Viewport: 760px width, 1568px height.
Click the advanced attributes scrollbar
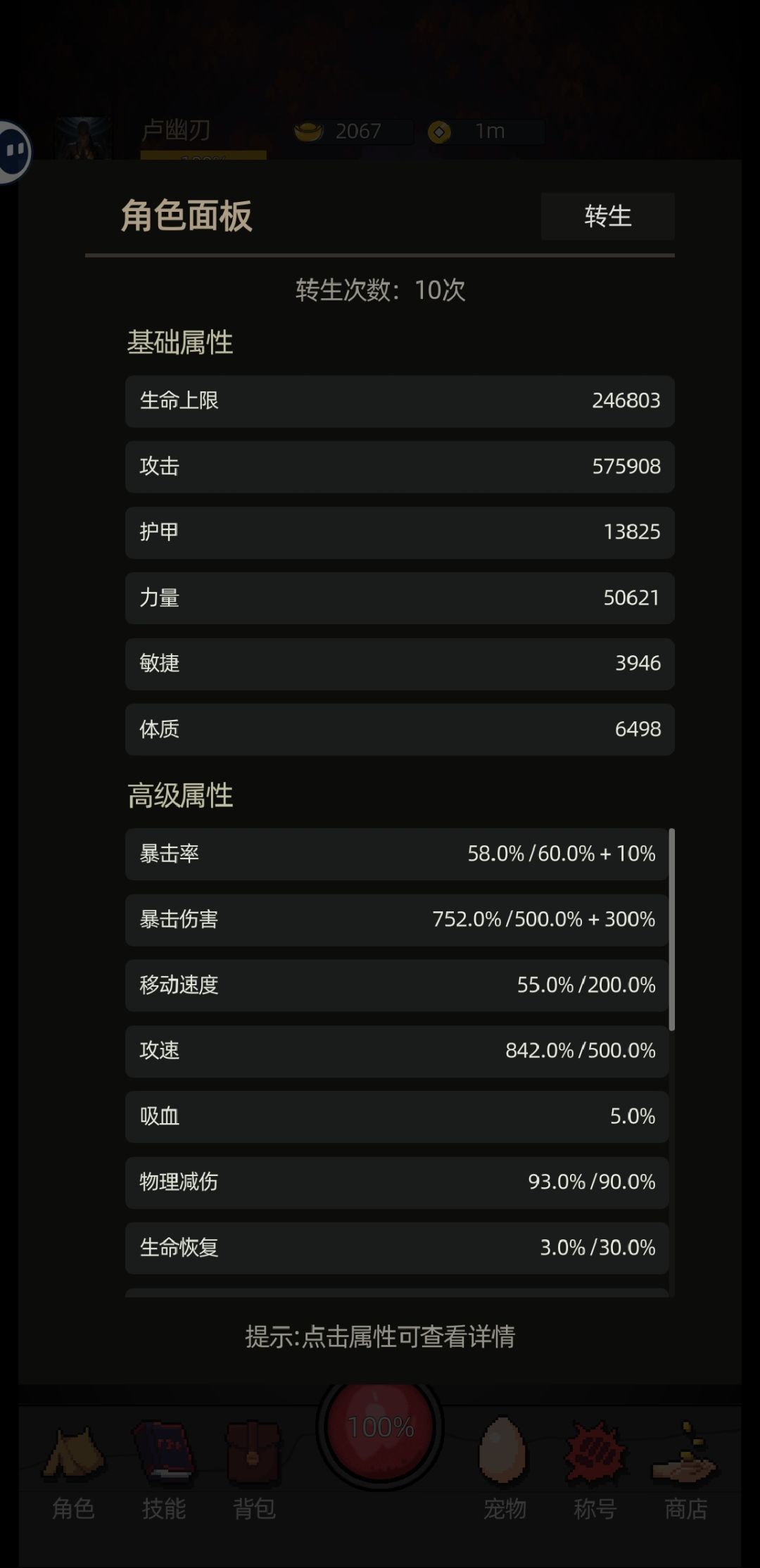pos(672,929)
